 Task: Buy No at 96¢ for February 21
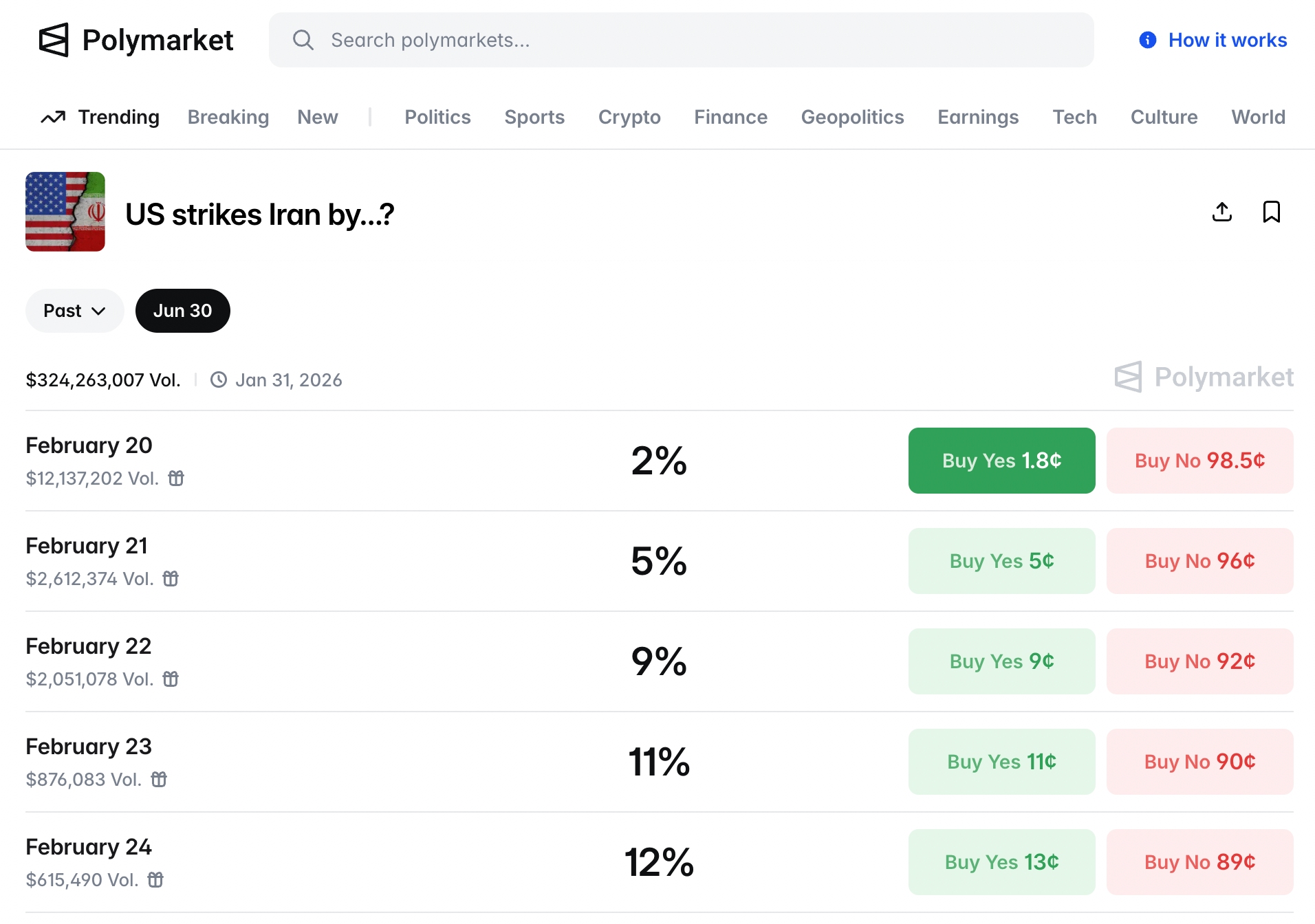pyautogui.click(x=1199, y=561)
